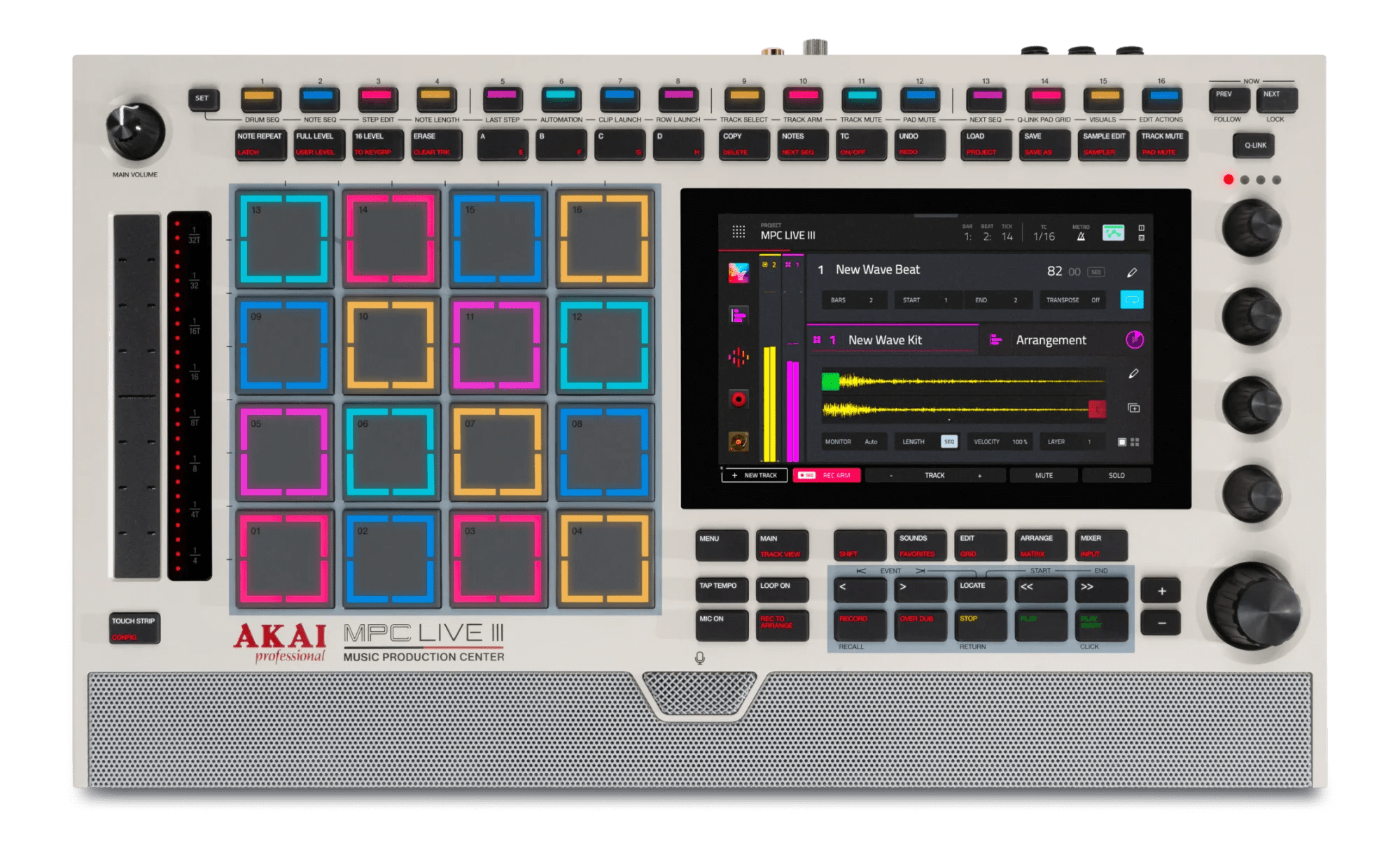Viewport: 1400px width, 841px height.
Task: Push the ERASE button
Action: [436, 144]
